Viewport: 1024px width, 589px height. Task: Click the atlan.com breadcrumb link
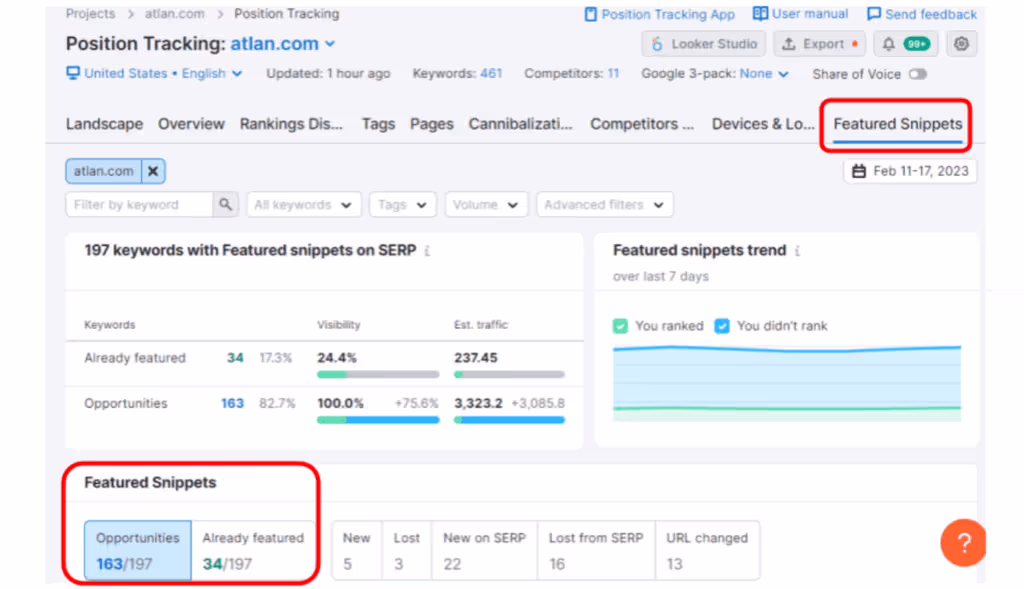pyautogui.click(x=174, y=14)
